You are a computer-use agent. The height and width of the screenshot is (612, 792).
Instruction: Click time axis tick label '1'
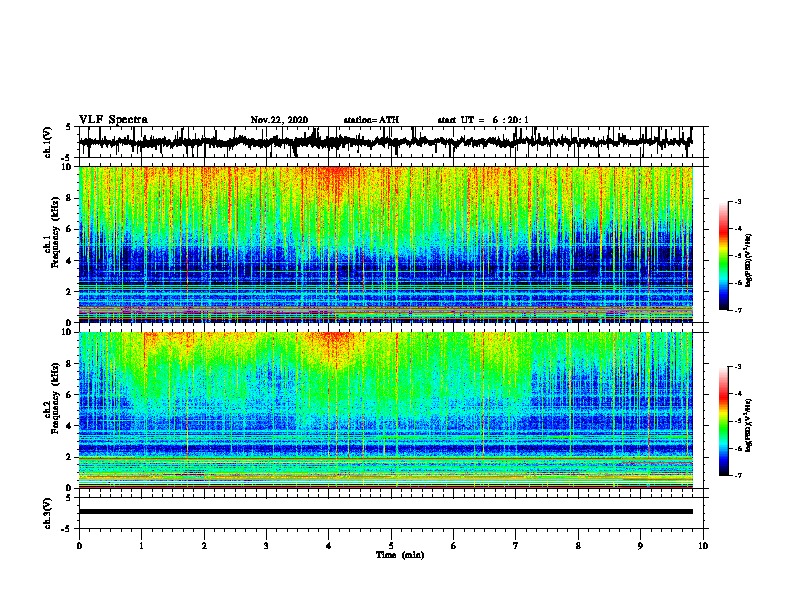[141, 545]
